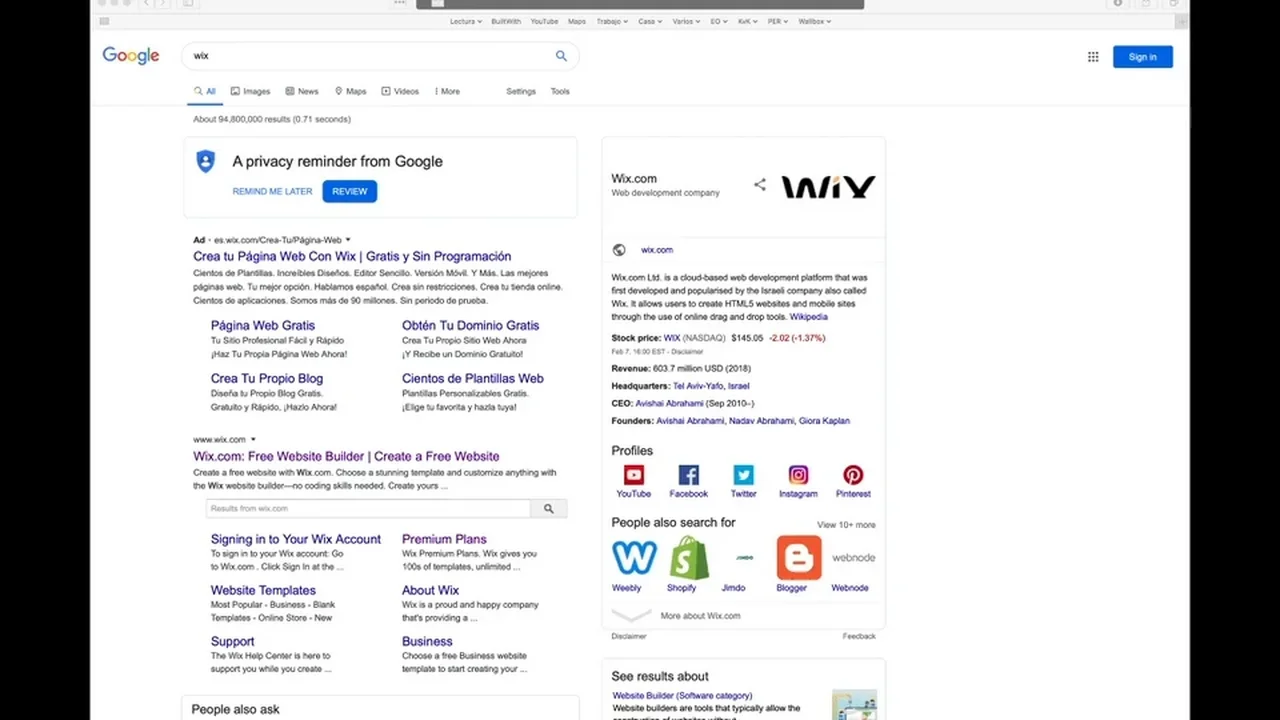Click the REVIEW privacy button
1280x720 pixels.
350,191
